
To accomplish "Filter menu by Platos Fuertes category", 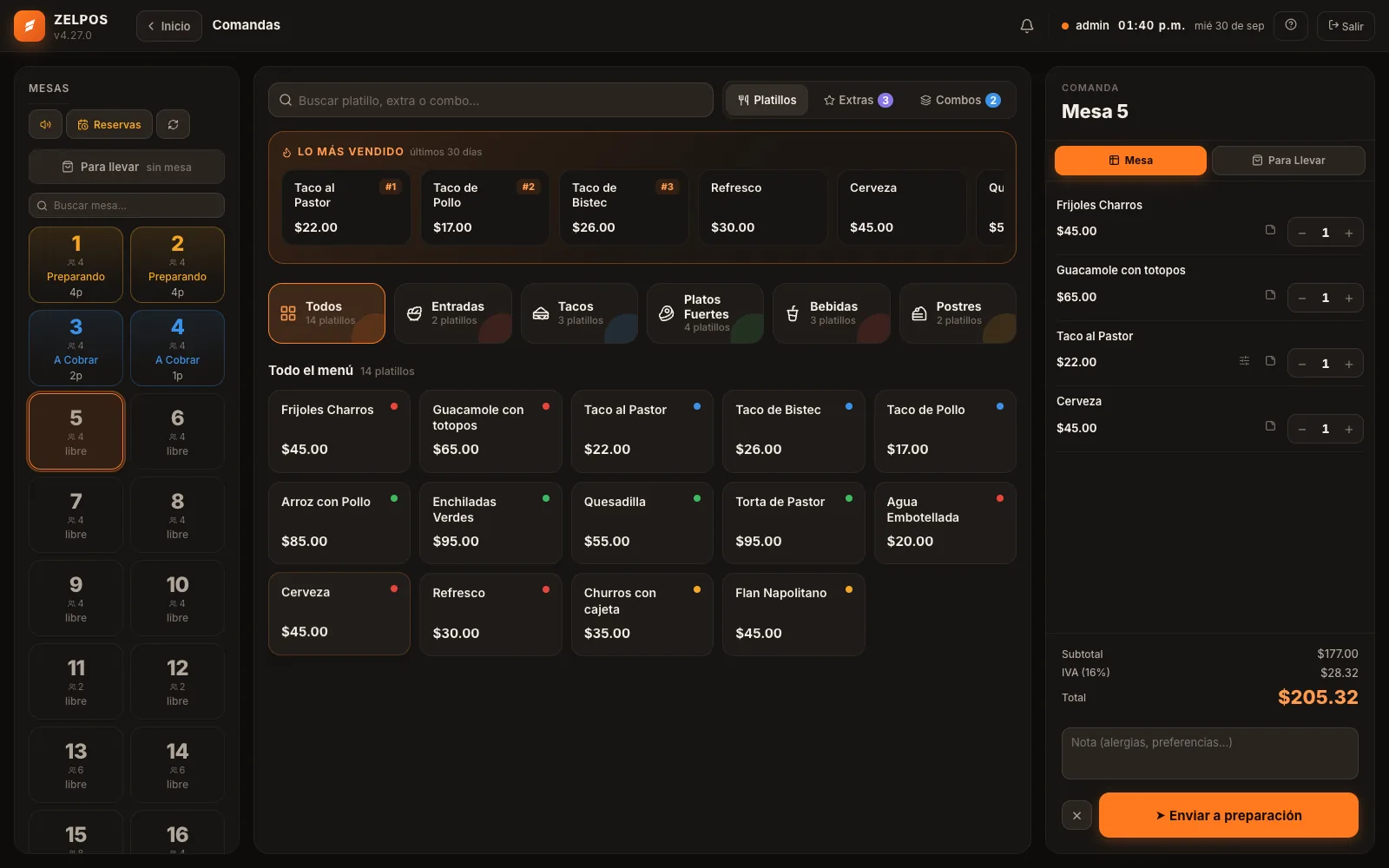I will pos(705,313).
